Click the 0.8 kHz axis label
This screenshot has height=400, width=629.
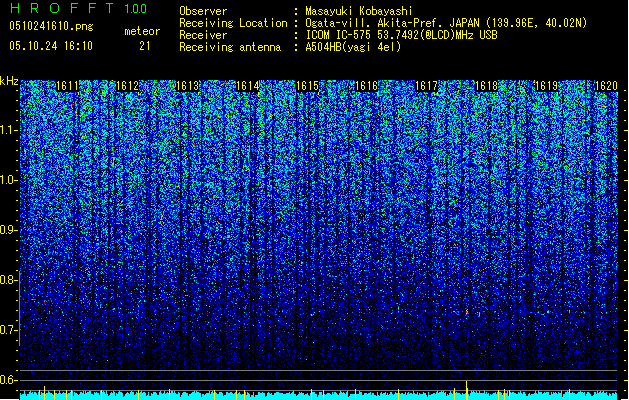[7, 280]
